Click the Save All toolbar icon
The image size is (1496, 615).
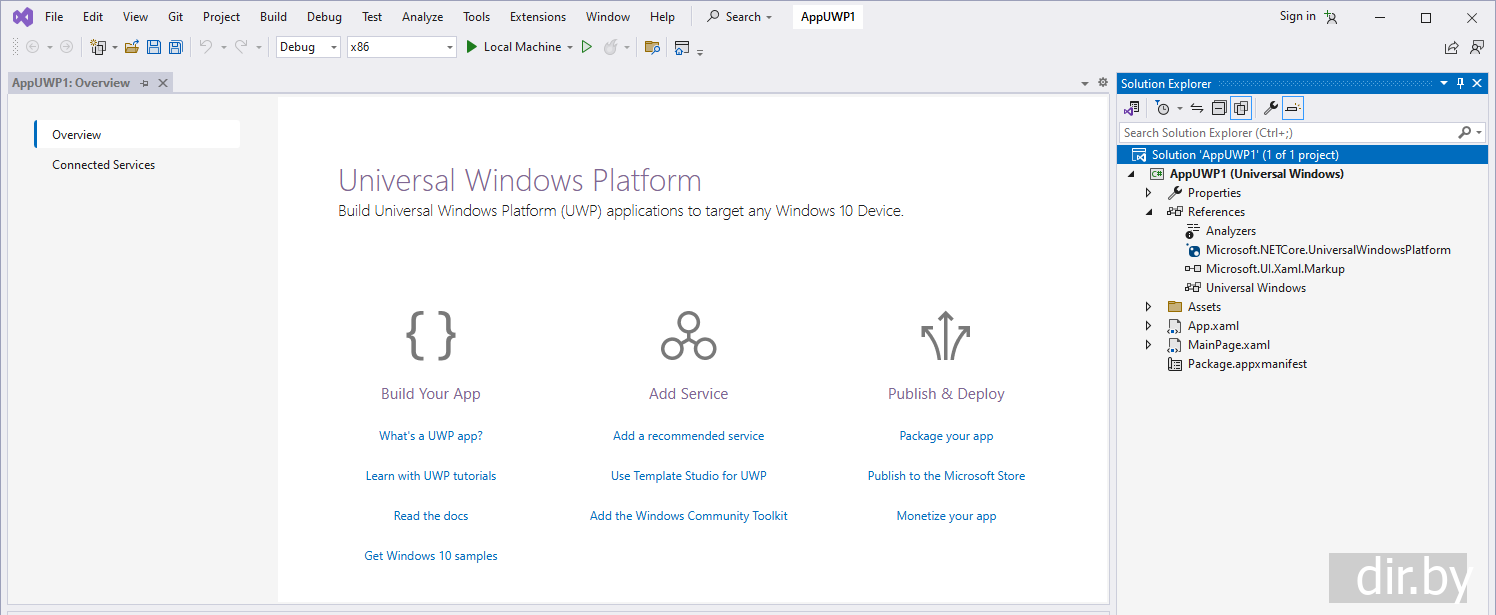176,47
